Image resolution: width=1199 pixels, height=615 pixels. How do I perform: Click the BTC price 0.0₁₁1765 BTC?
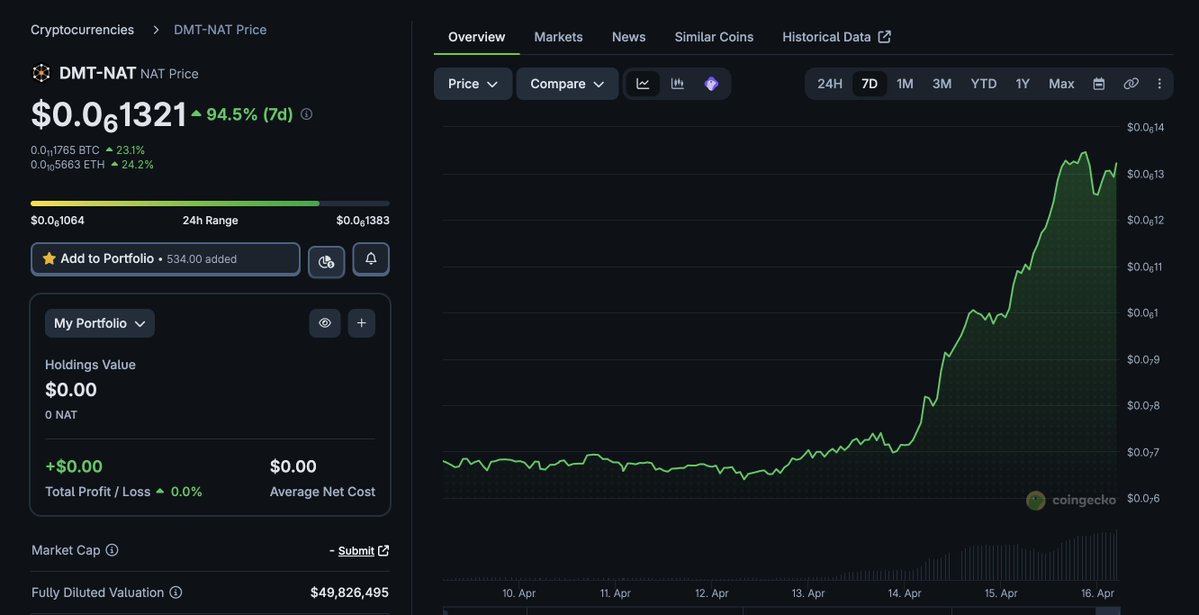65,150
